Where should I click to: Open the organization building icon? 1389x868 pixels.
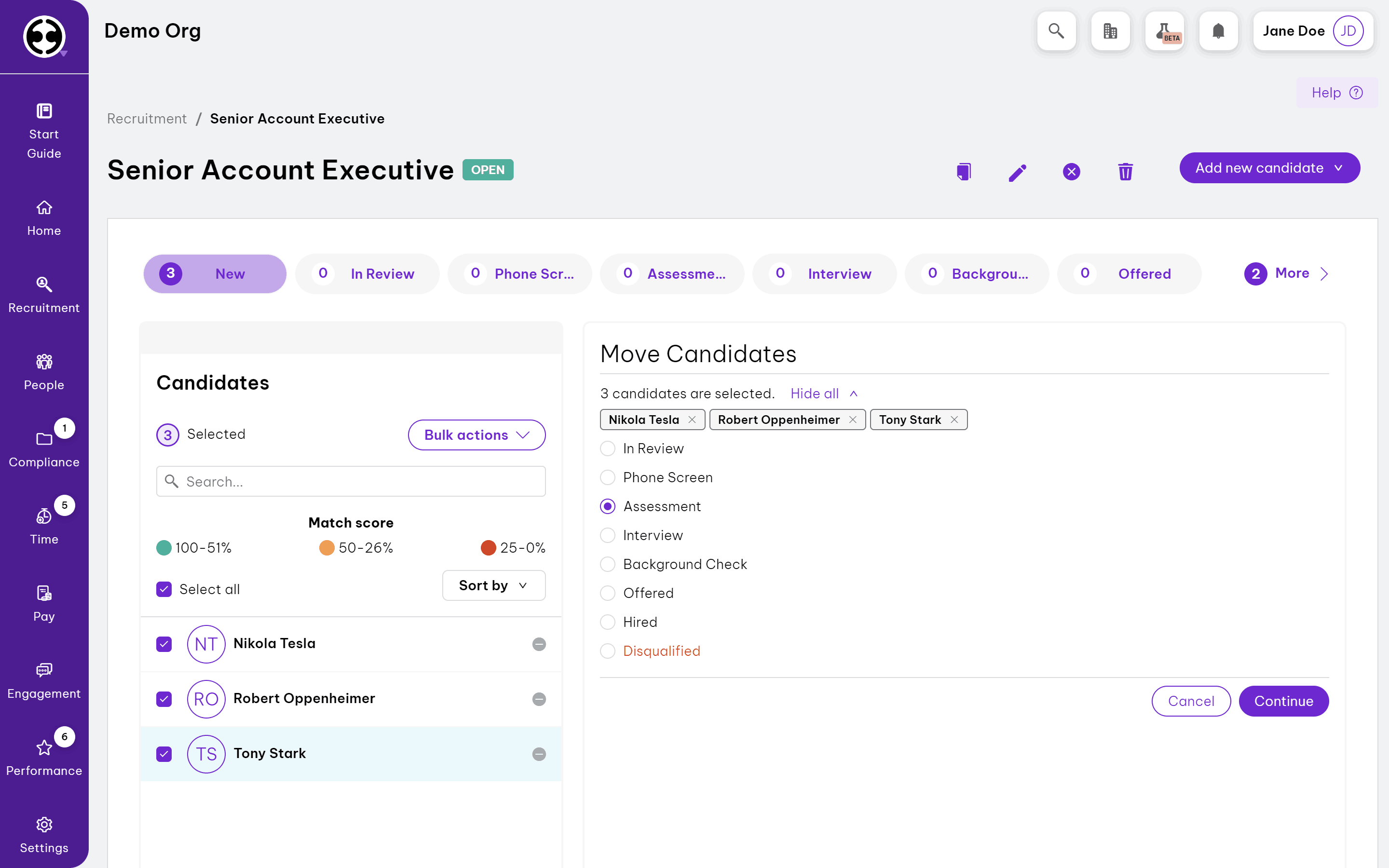coord(1110,31)
